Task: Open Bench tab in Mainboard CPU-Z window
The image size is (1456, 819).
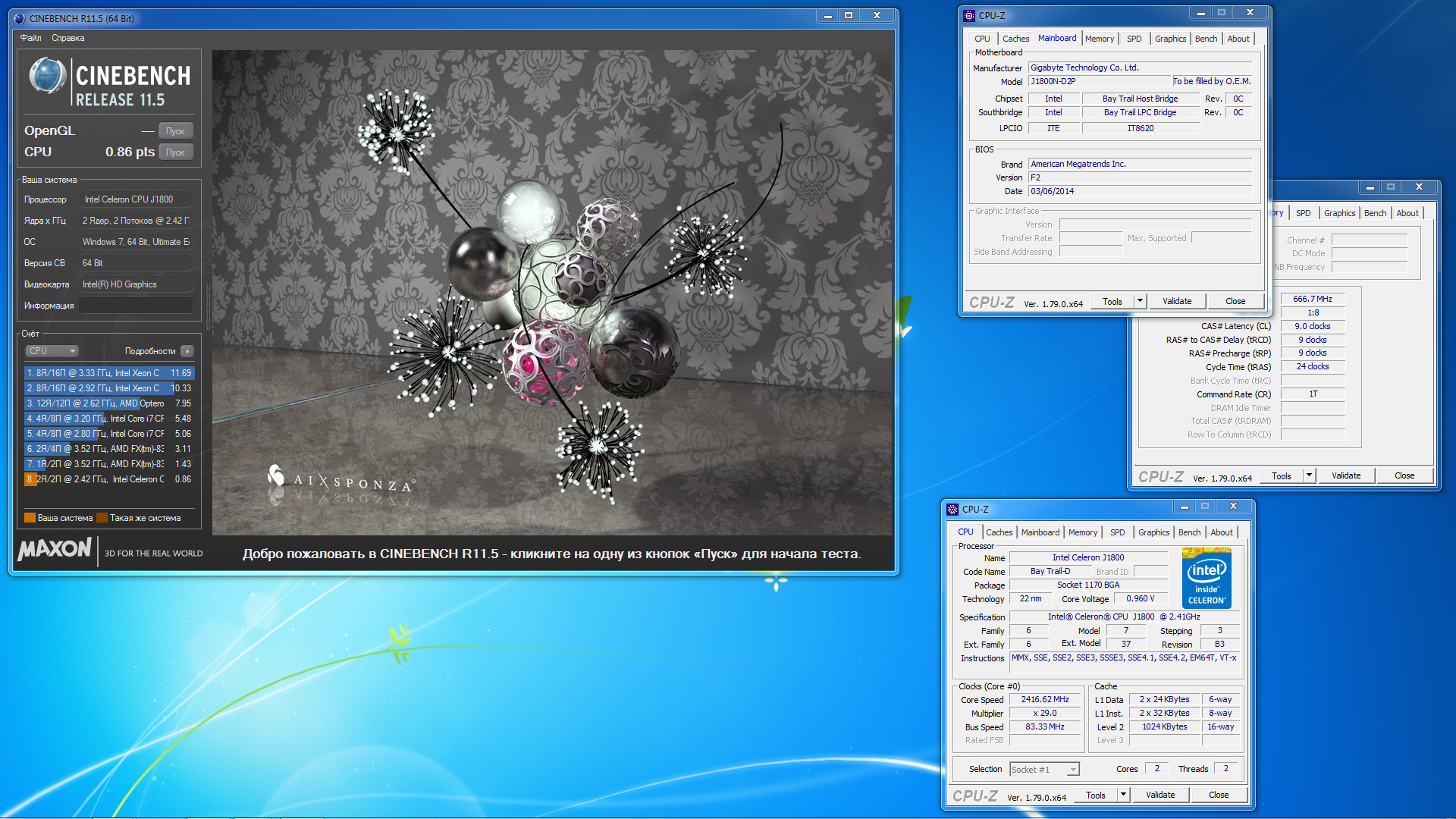Action: click(1206, 39)
